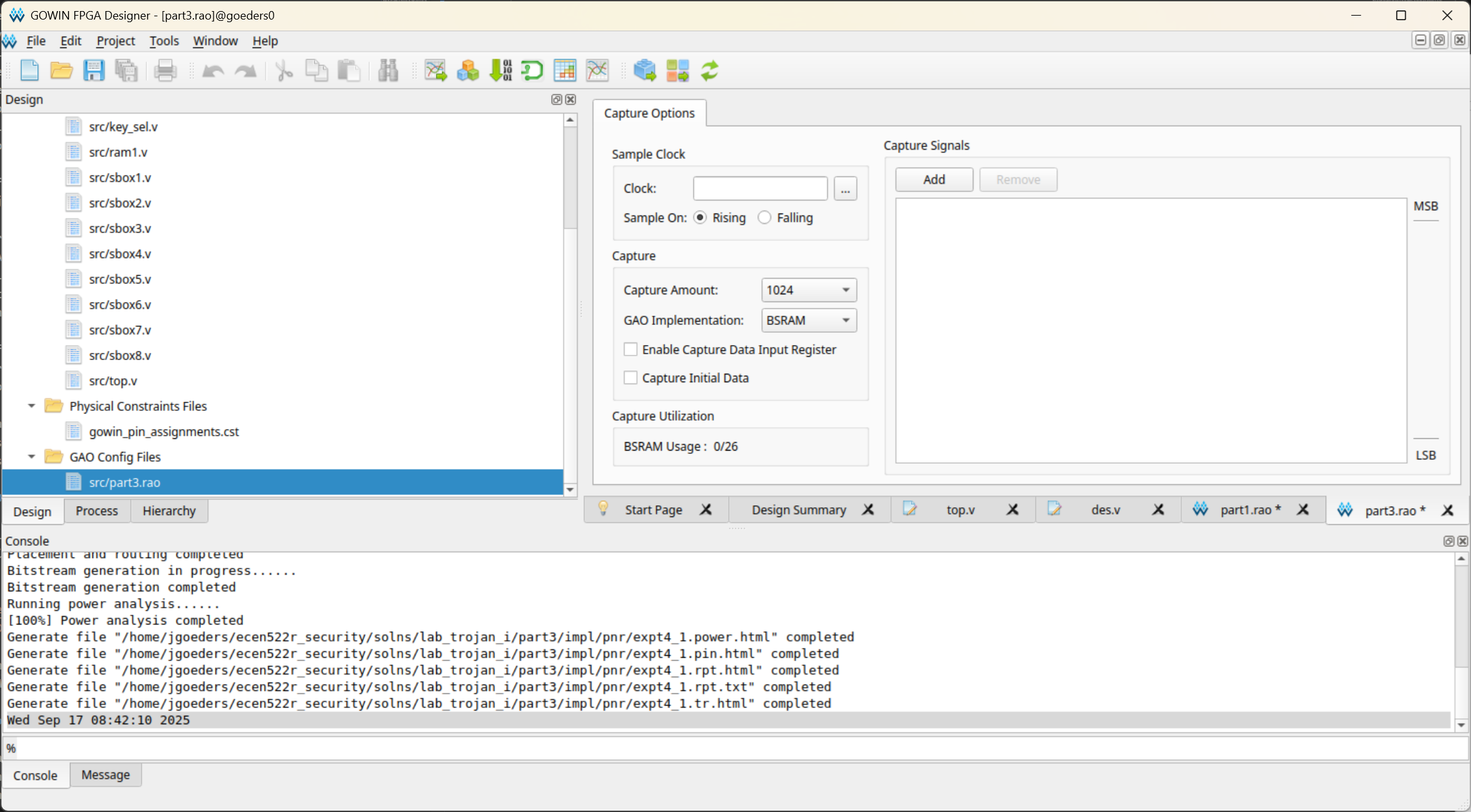Screen dimensions: 1471x812
Task: Open the Design Summary tab
Action: [799, 510]
